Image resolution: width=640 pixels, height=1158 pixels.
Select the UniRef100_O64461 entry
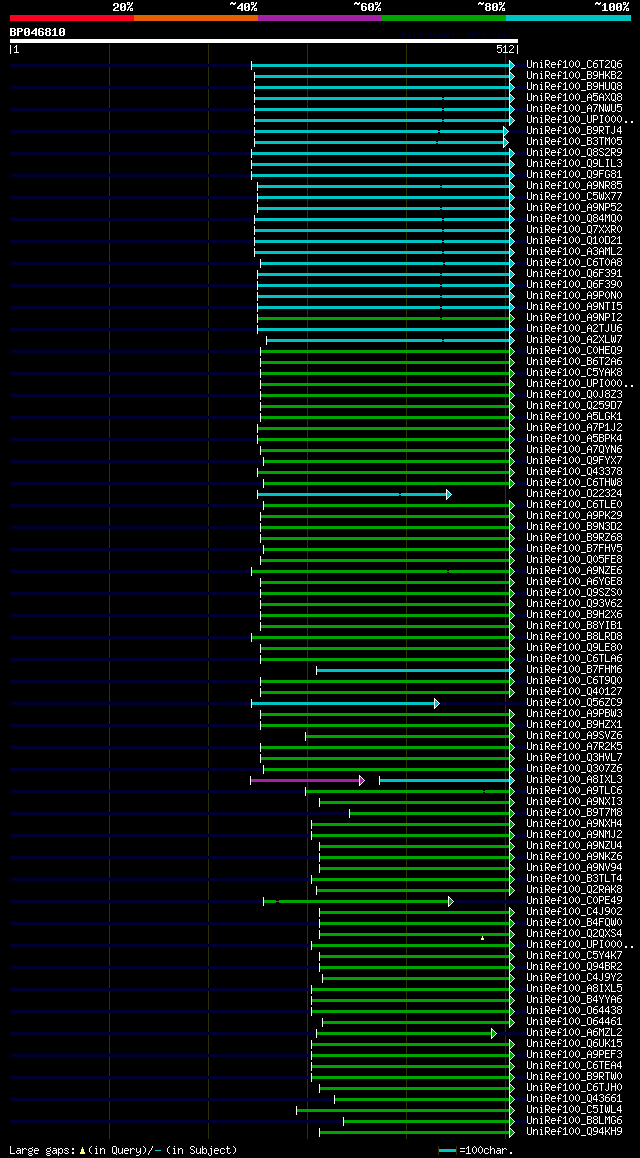coord(574,1021)
